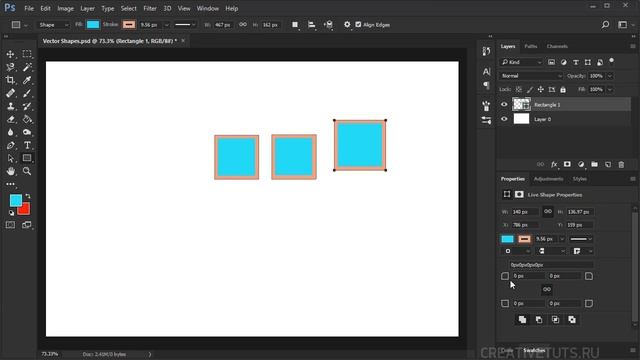Open the Filter menu
The width and height of the screenshot is (640, 360).
[150, 8]
